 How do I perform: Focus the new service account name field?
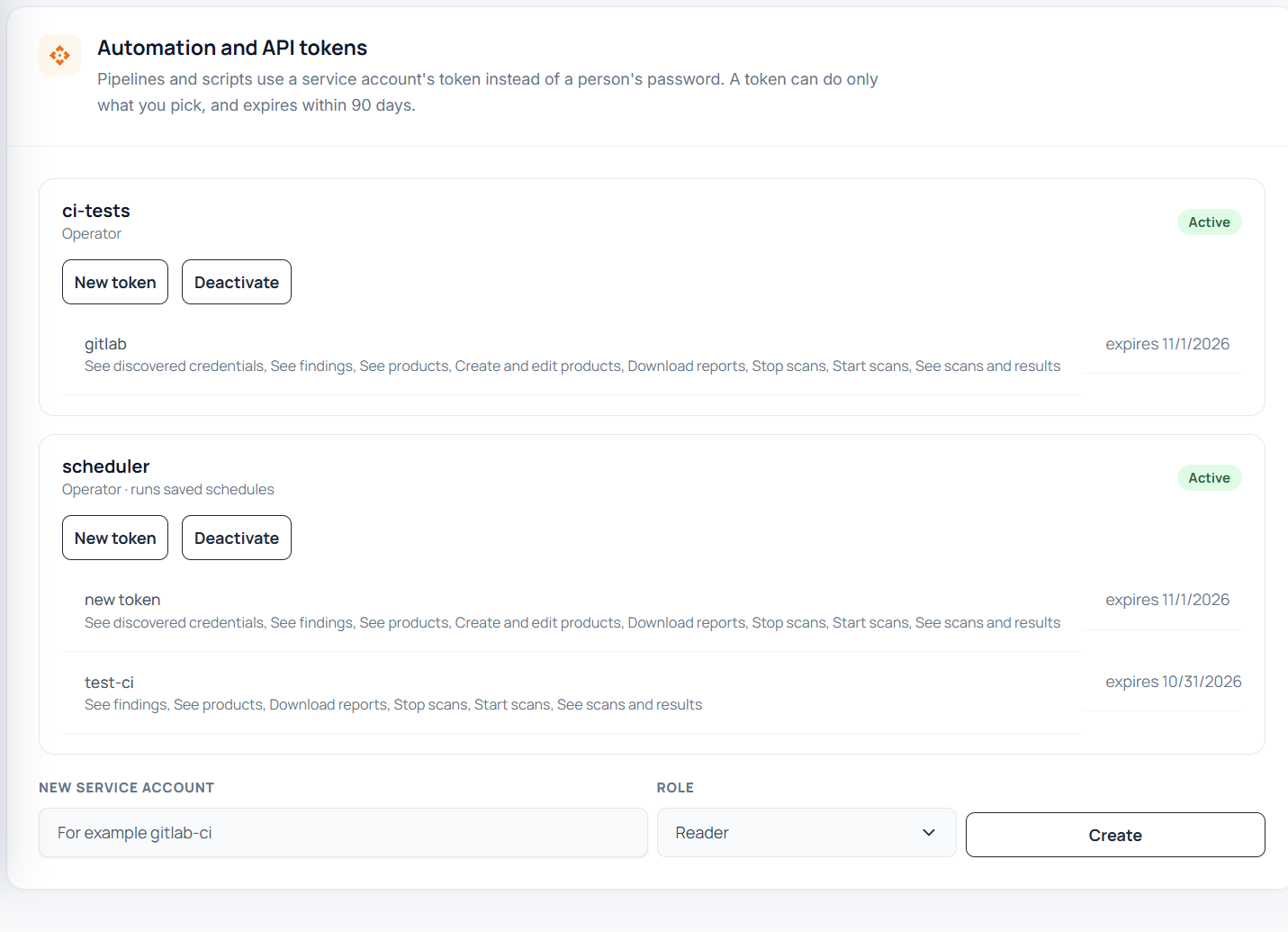(343, 833)
